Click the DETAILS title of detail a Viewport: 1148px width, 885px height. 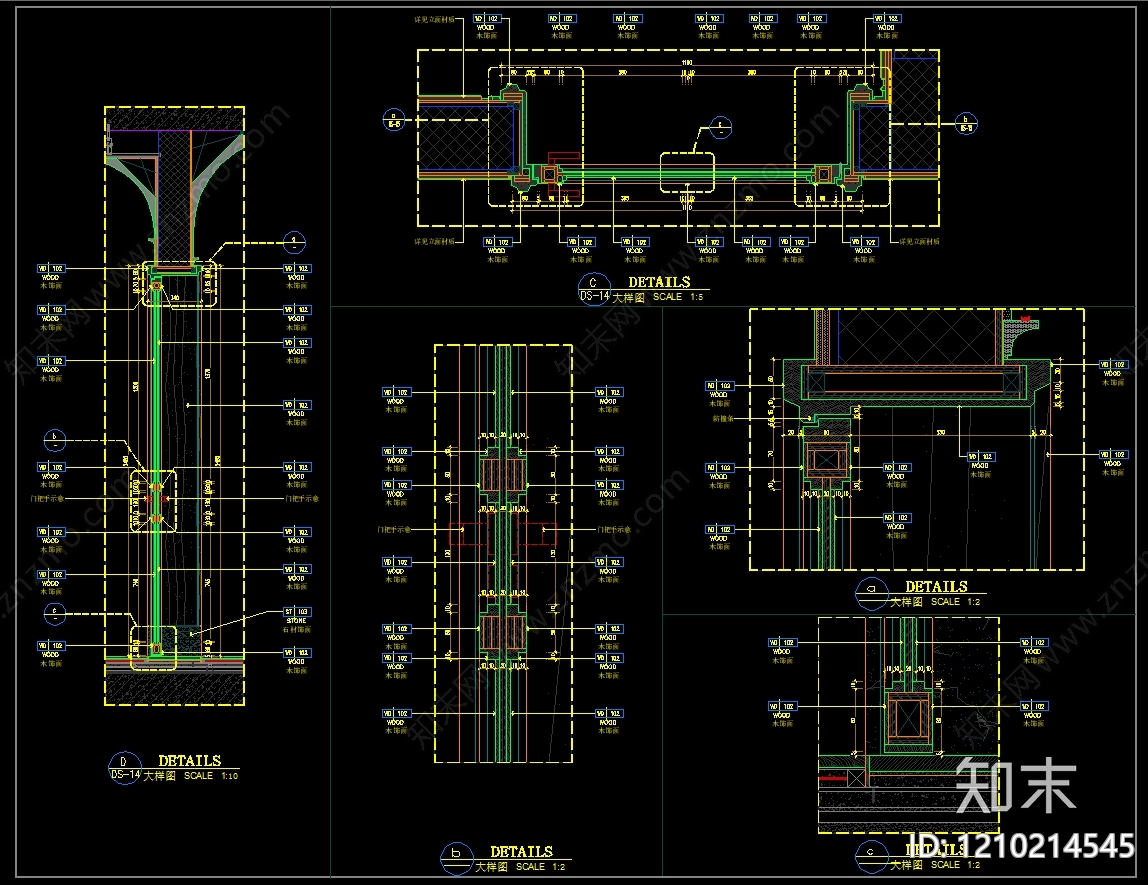(x=936, y=587)
